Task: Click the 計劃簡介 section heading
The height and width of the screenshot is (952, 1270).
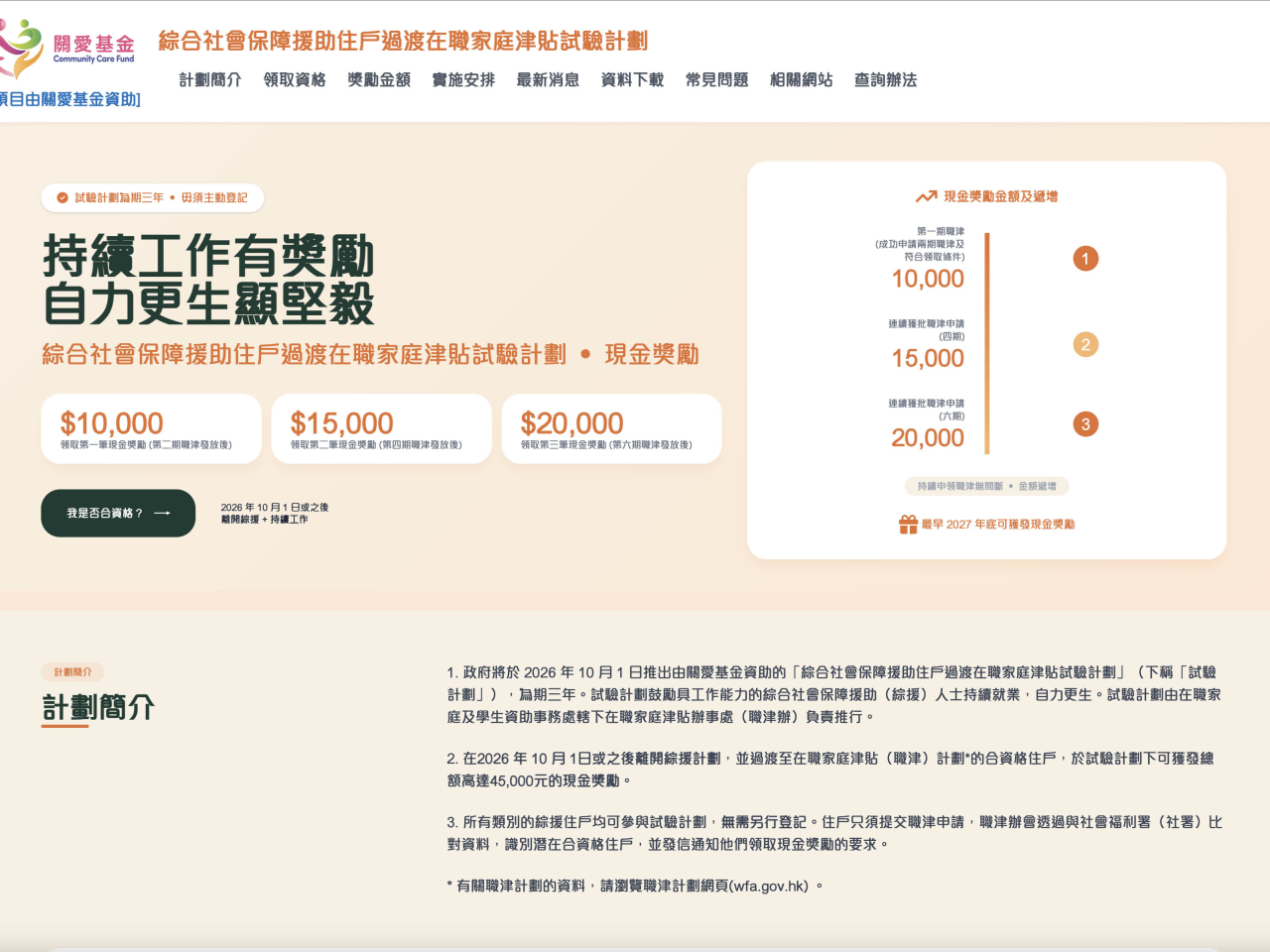Action: (98, 707)
